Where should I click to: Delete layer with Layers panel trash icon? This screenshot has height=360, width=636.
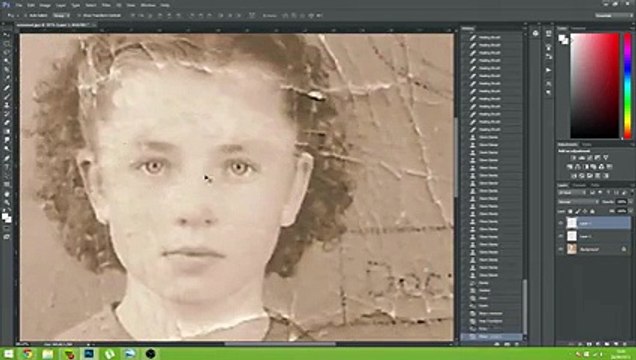tap(625, 344)
